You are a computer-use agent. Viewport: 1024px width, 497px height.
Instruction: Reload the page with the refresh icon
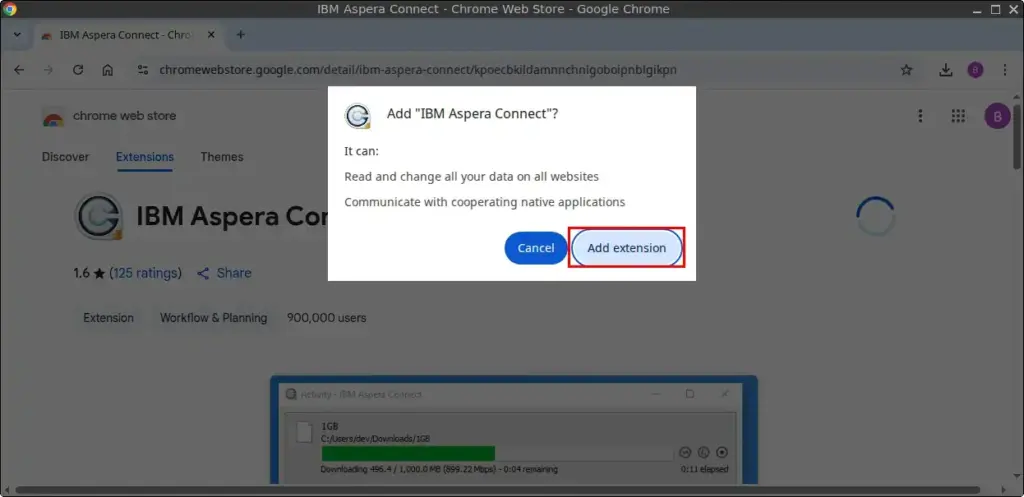click(x=78, y=70)
